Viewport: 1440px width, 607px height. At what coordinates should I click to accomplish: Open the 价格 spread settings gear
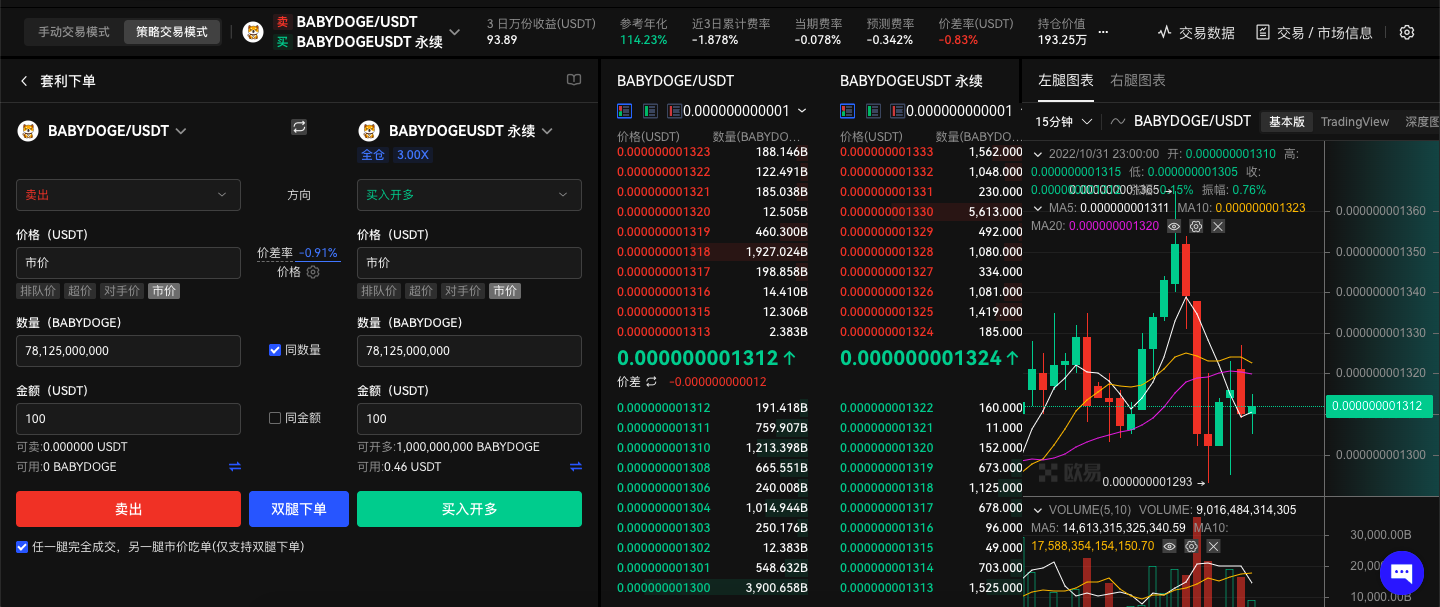coord(313,272)
